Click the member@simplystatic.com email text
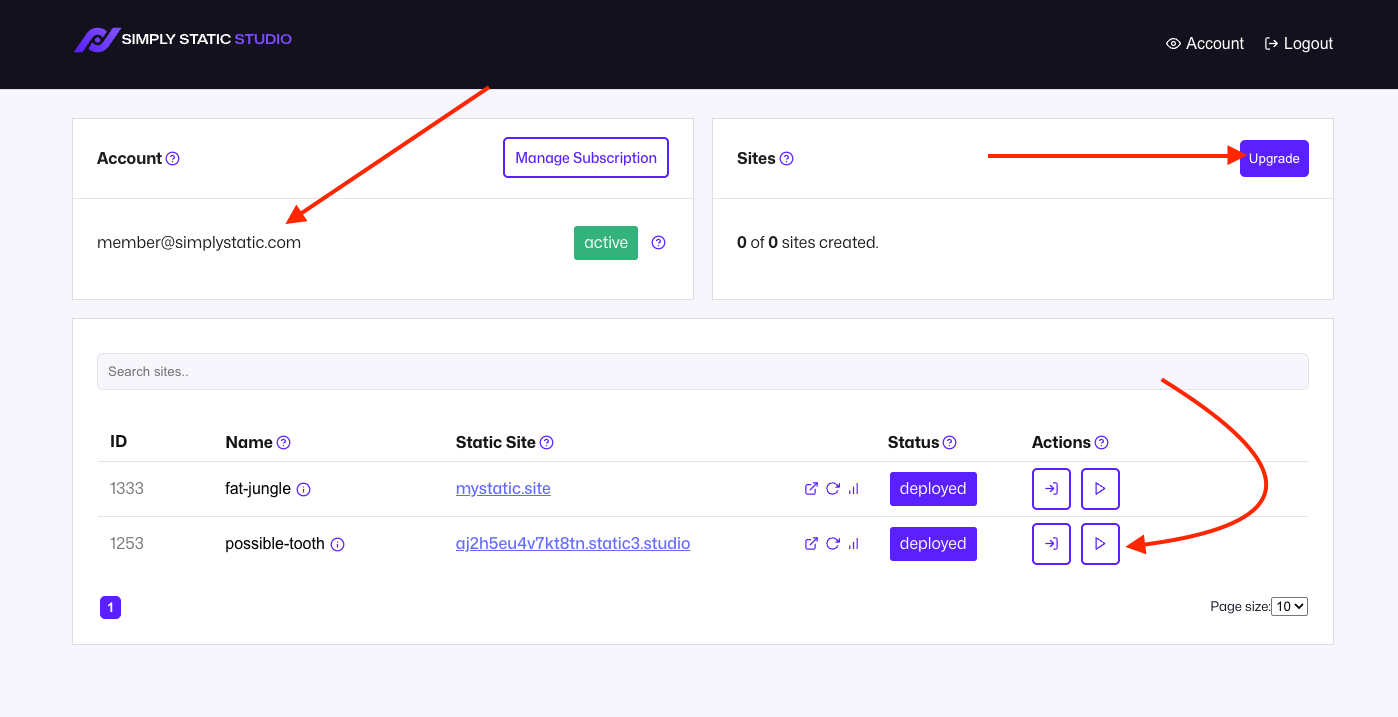 click(199, 243)
